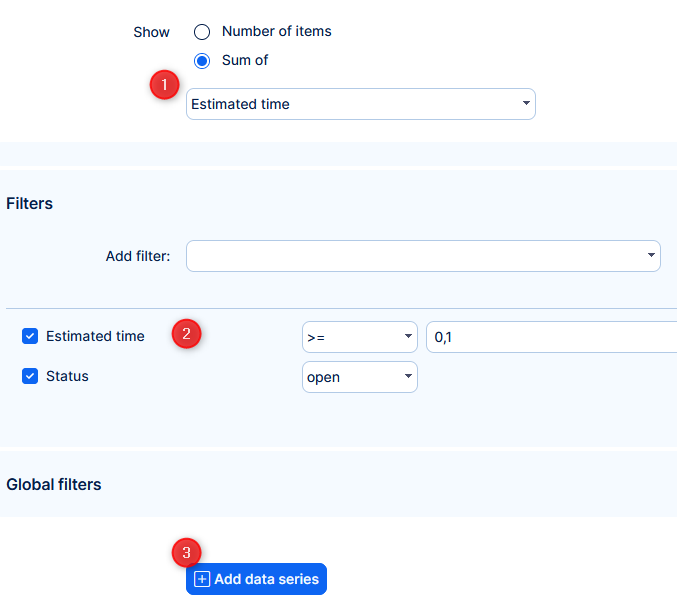The width and height of the screenshot is (677, 607).
Task: Click the Status filter label text
Action: point(67,377)
